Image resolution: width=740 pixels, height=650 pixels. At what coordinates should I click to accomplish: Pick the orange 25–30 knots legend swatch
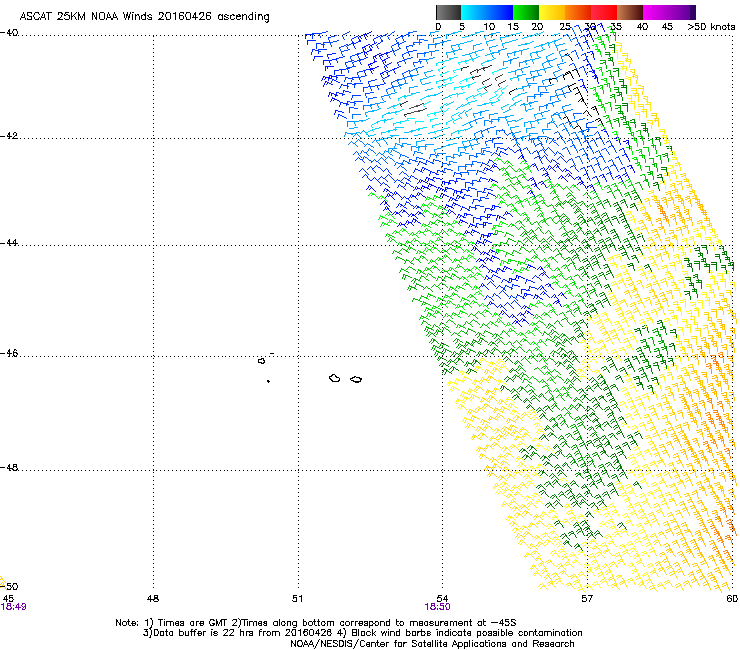578,12
